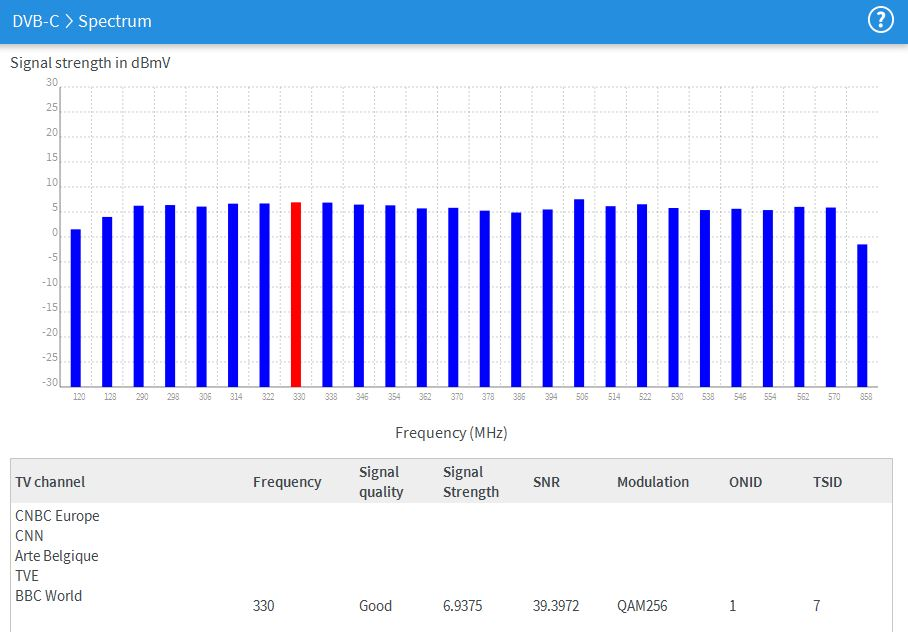Click the QAM256 modulation value
The width and height of the screenshot is (908, 632).
642,606
